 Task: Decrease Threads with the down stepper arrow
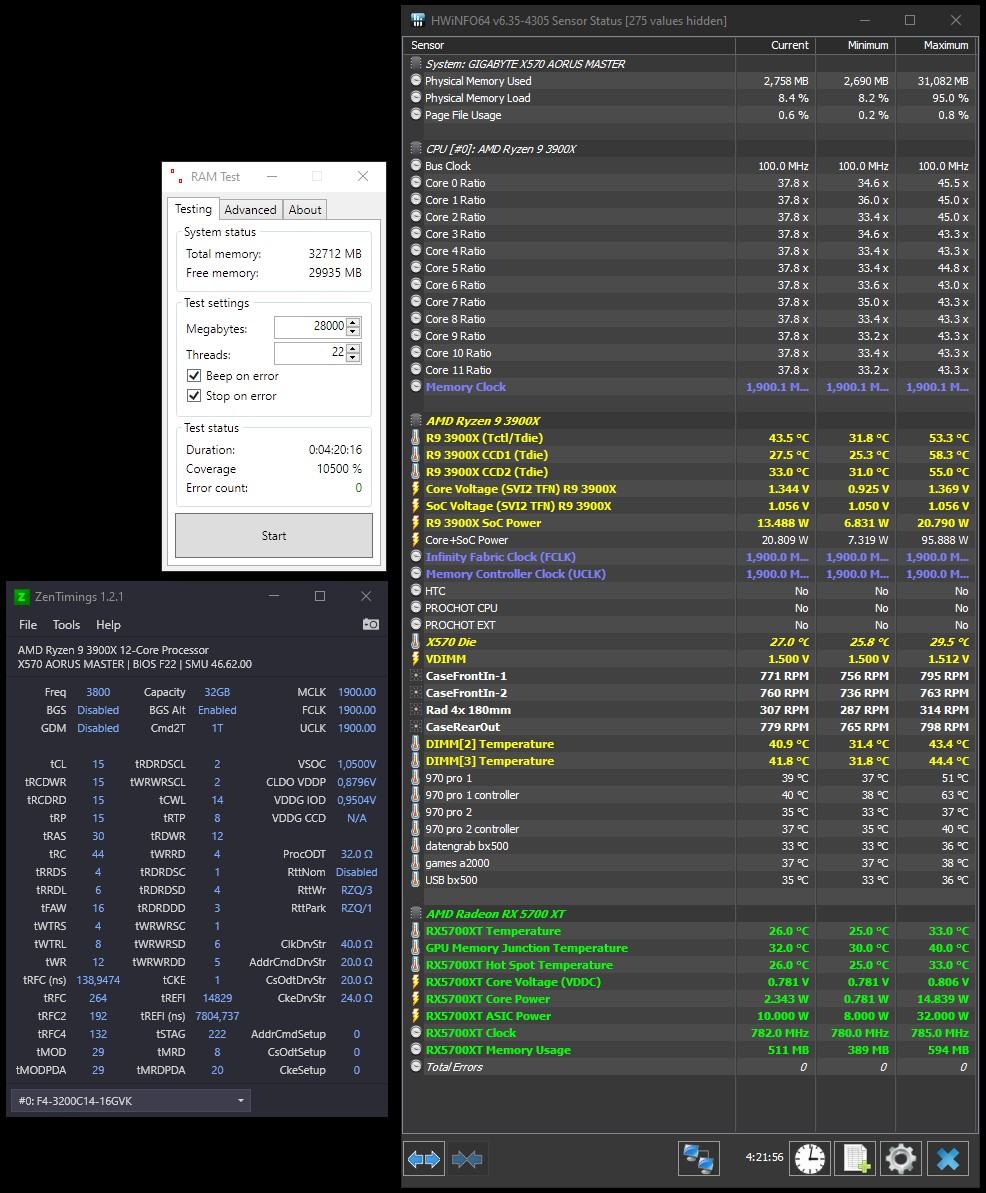(x=353, y=357)
